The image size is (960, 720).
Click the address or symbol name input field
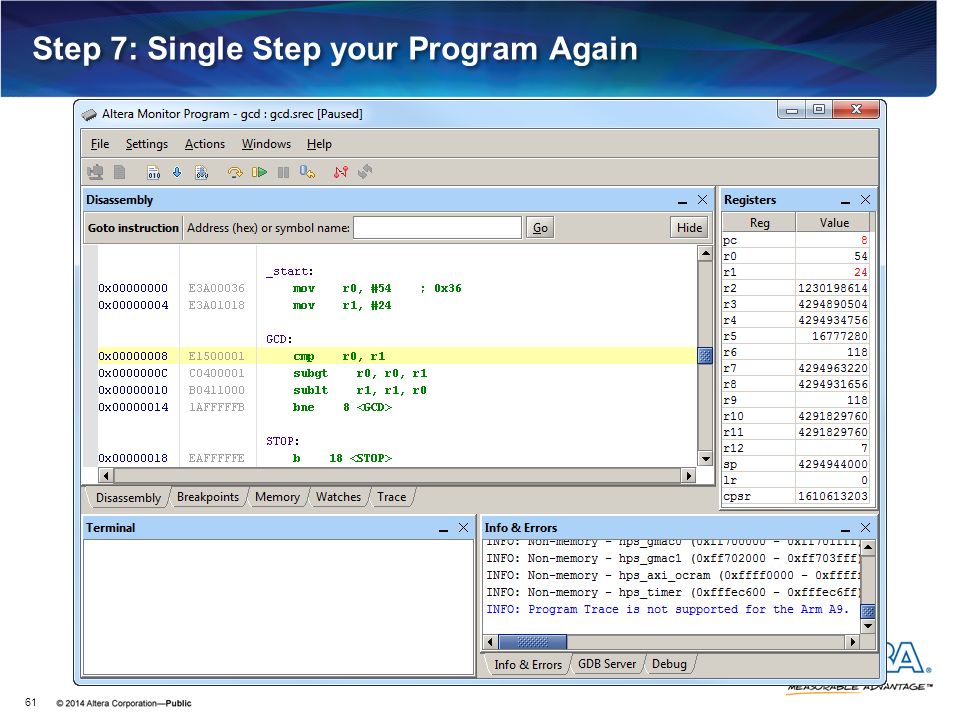438,228
